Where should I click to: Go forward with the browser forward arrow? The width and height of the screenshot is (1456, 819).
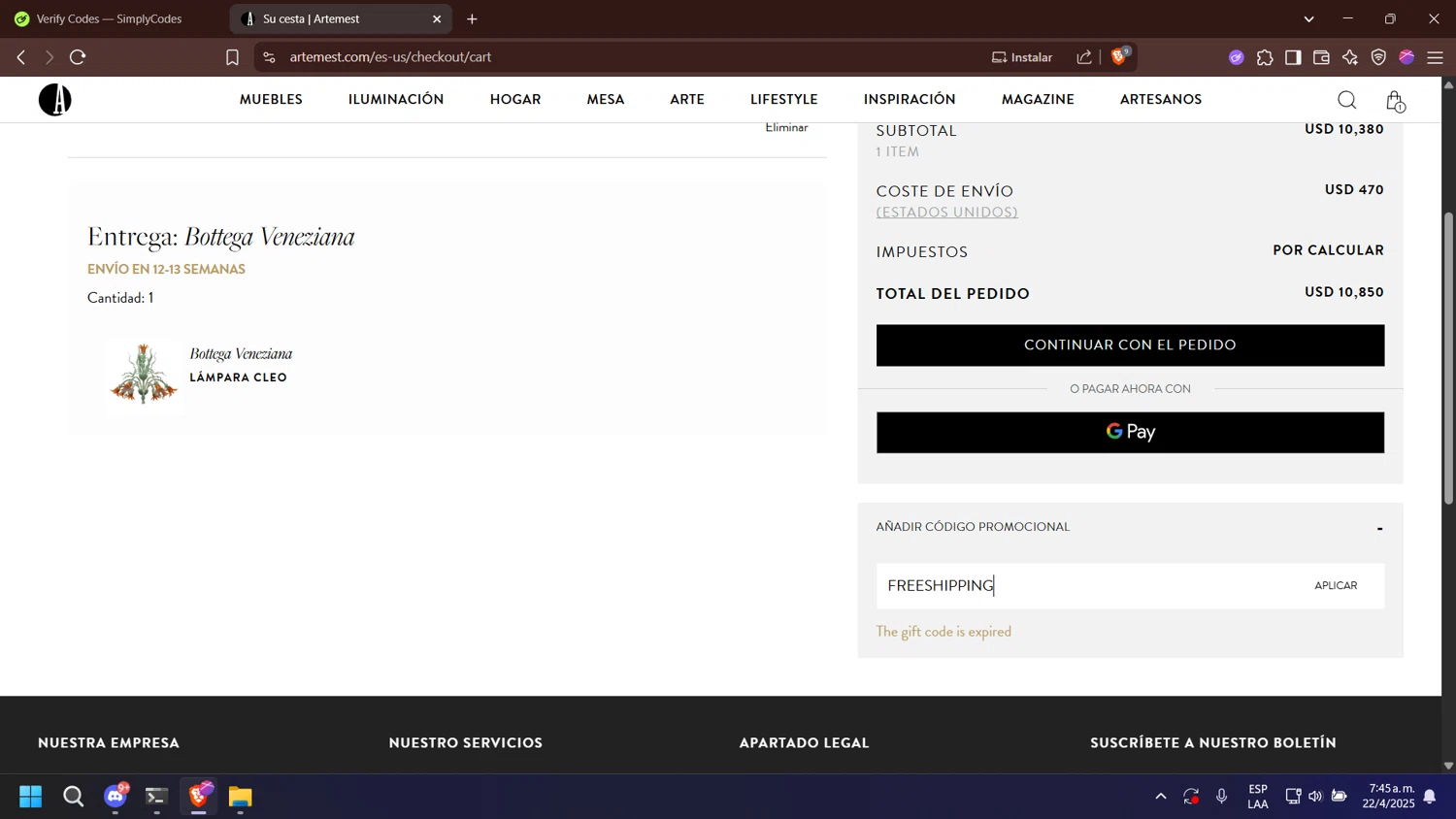click(50, 57)
